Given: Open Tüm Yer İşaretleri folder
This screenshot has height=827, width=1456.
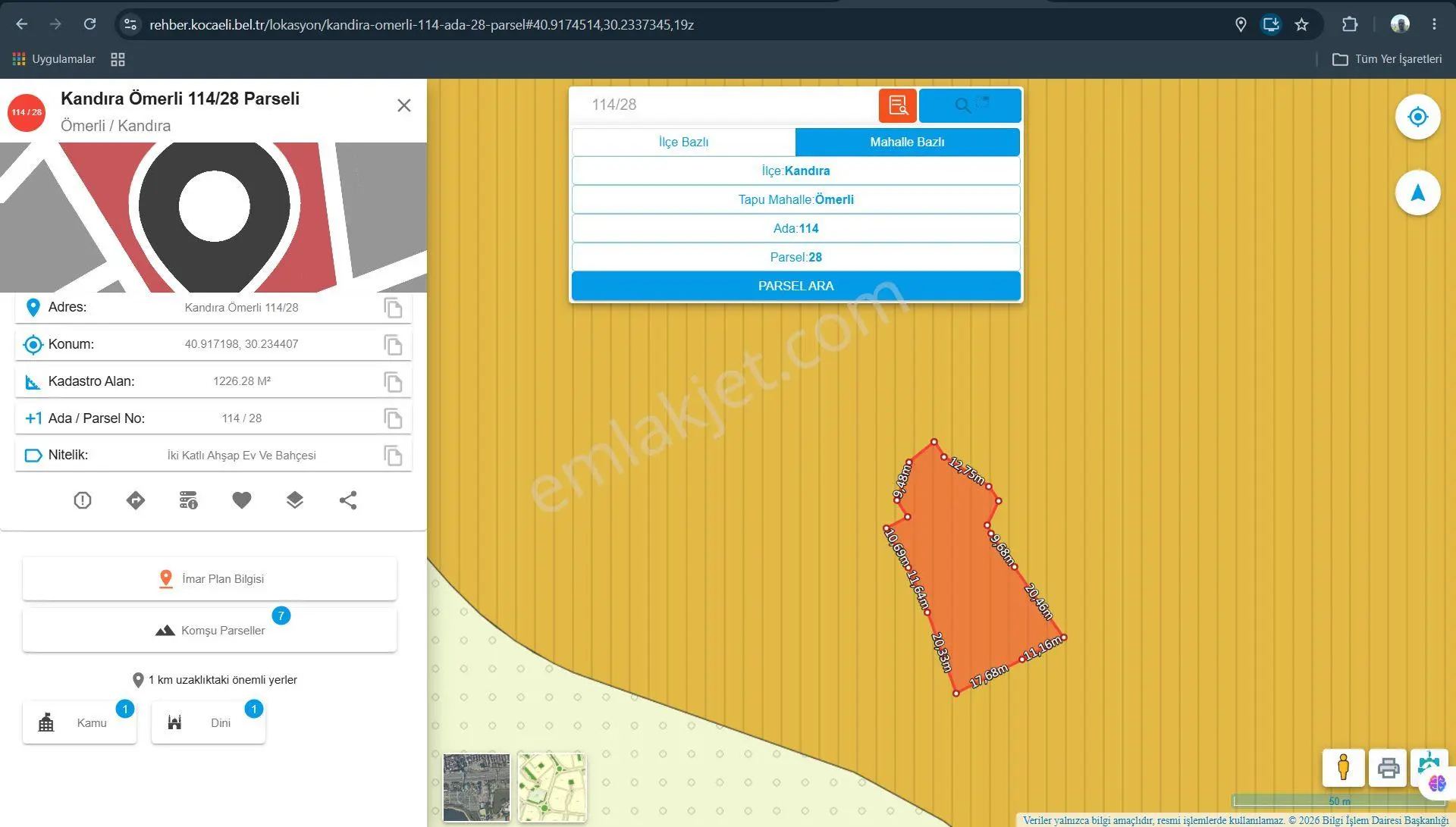Looking at the screenshot, I should [1388, 59].
